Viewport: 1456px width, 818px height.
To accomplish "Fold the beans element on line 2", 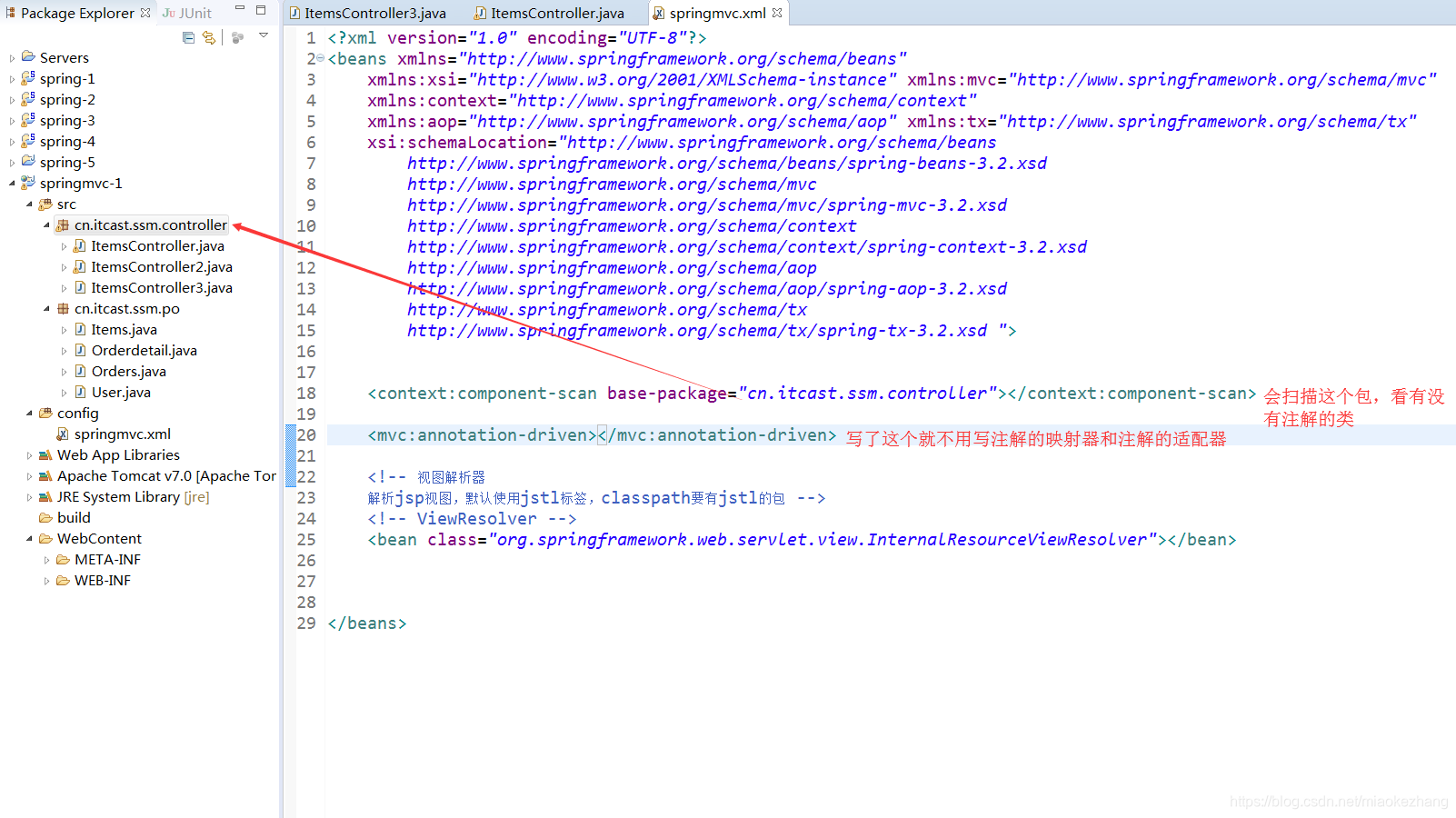I will tap(320, 58).
